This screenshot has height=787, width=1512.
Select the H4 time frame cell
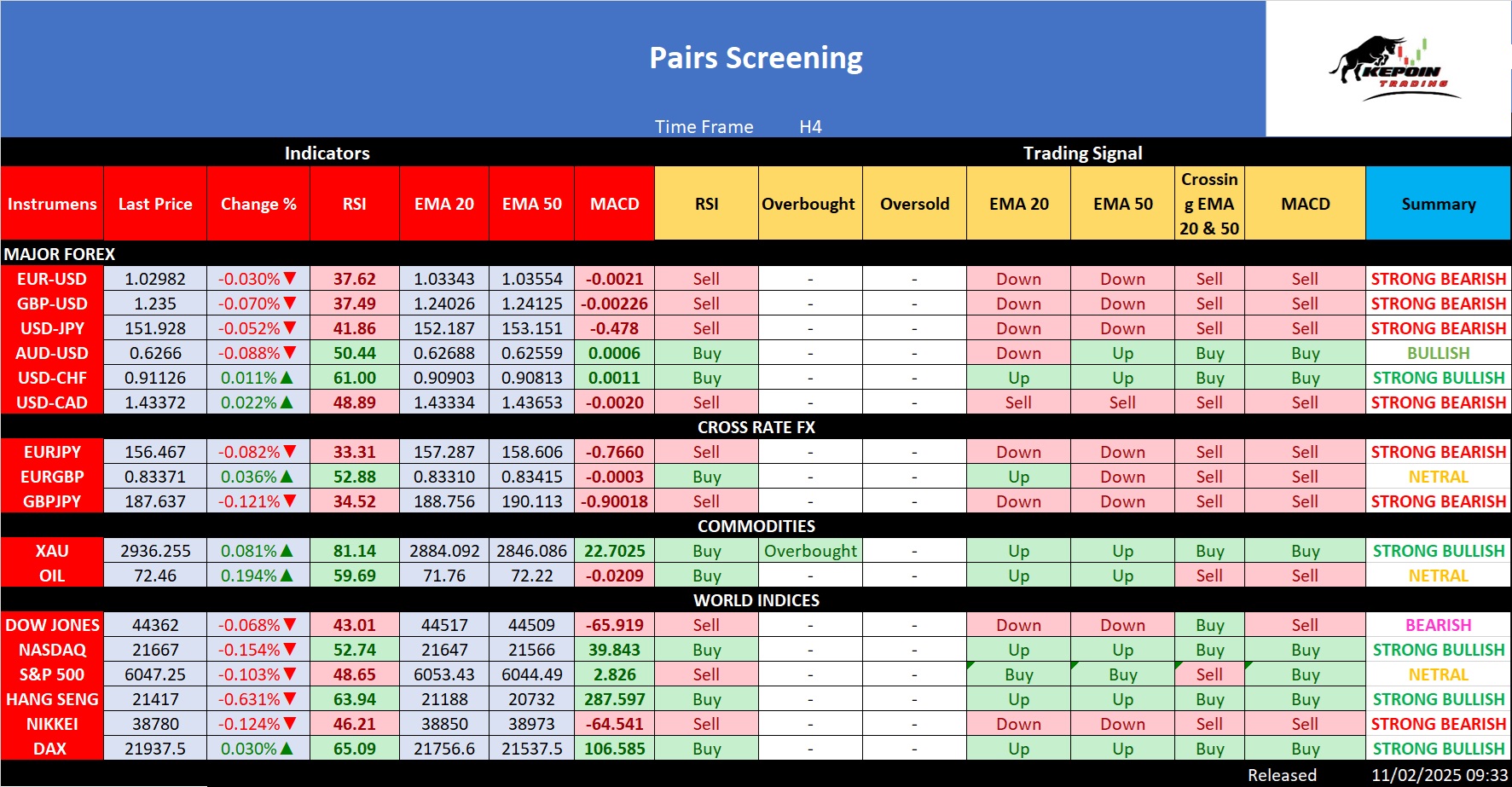810,127
